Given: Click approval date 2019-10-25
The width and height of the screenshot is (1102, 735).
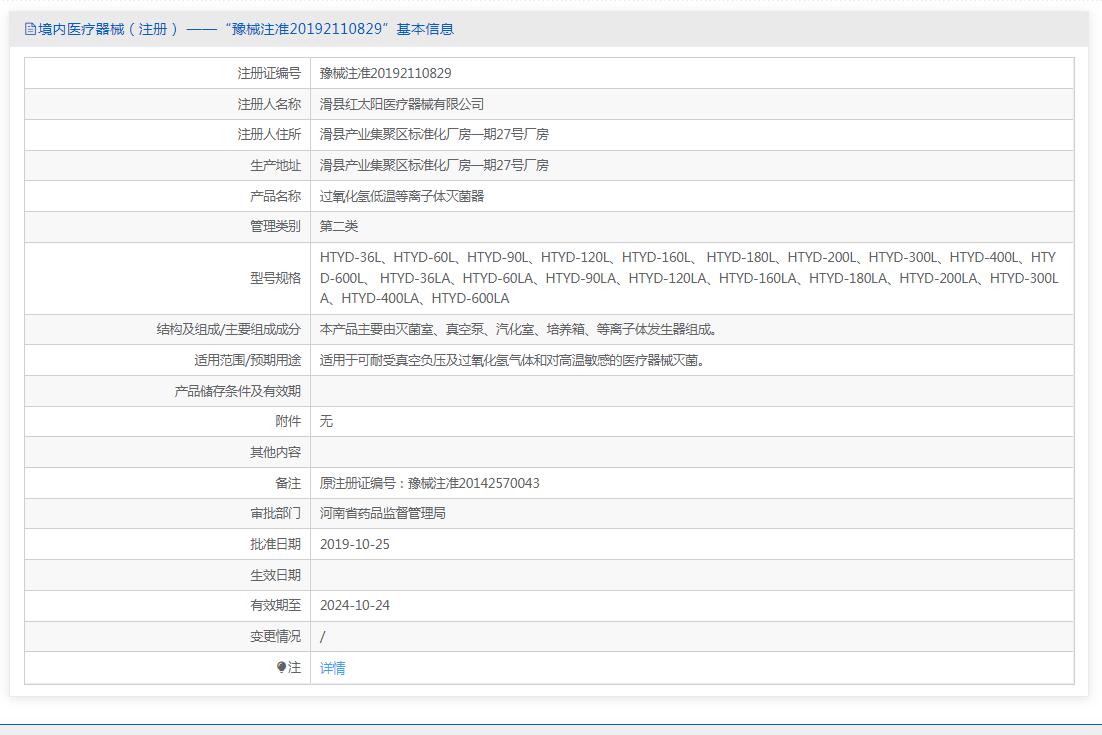Looking at the screenshot, I should (x=354, y=544).
